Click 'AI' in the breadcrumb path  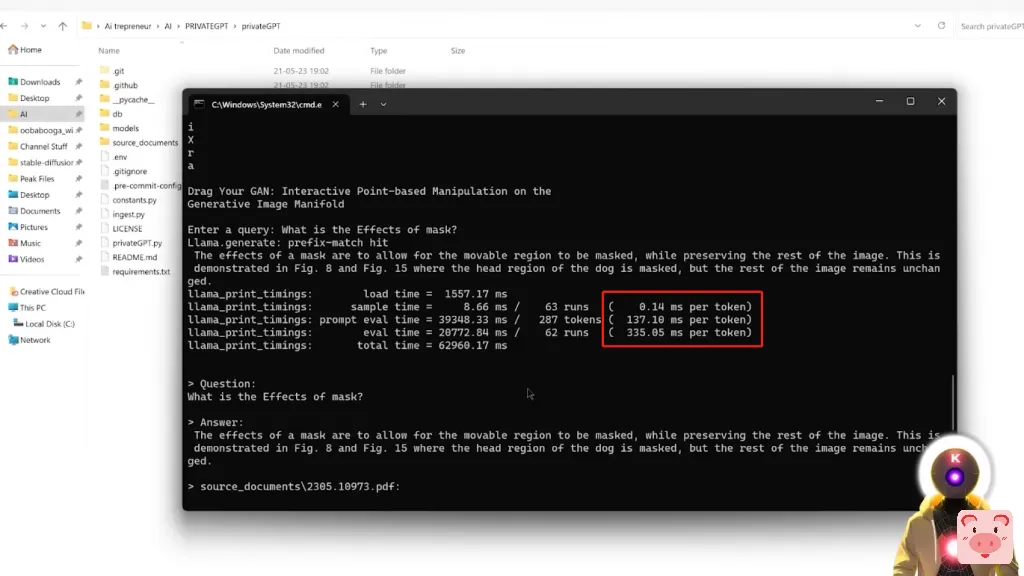pyautogui.click(x=168, y=26)
